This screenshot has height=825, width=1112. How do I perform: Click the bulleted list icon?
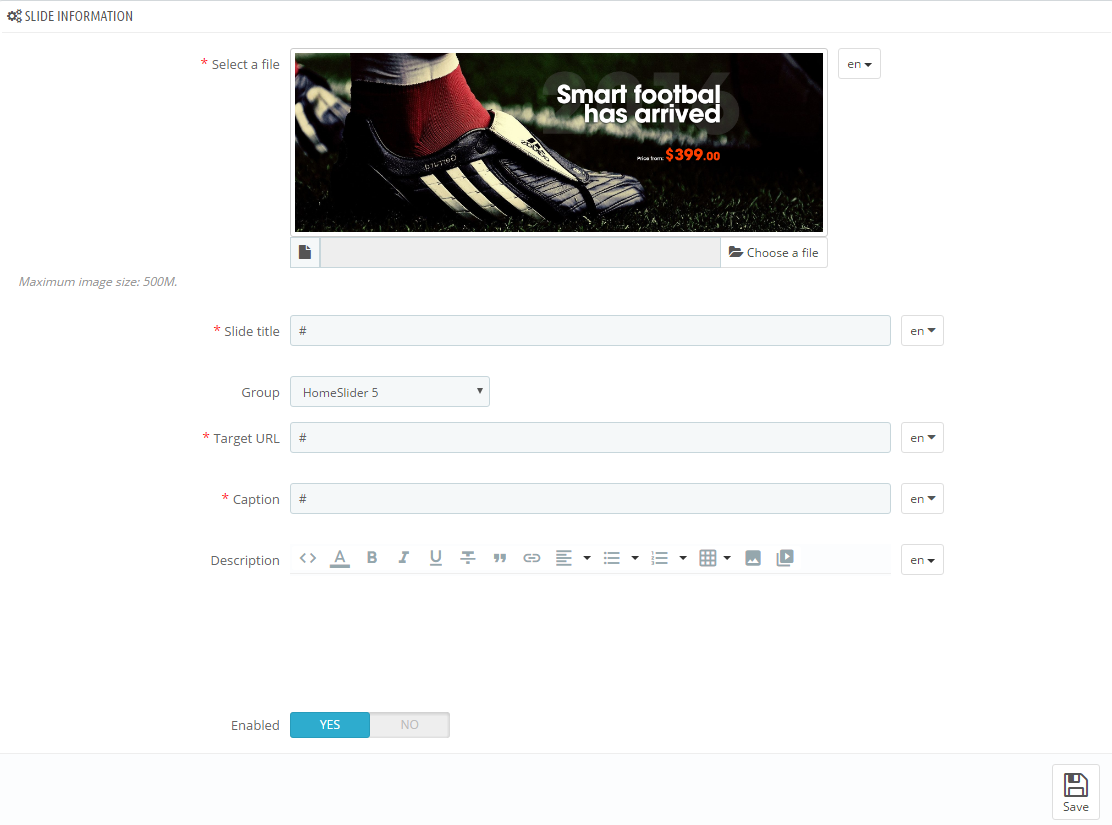click(x=611, y=558)
